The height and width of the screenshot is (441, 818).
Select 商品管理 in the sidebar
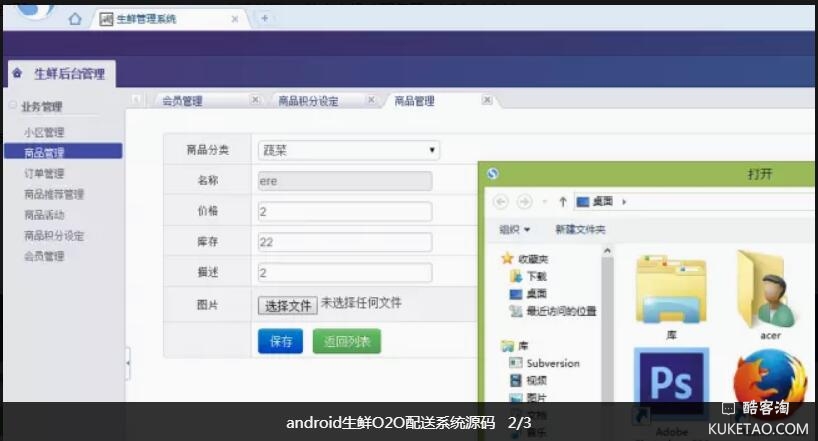[63, 151]
